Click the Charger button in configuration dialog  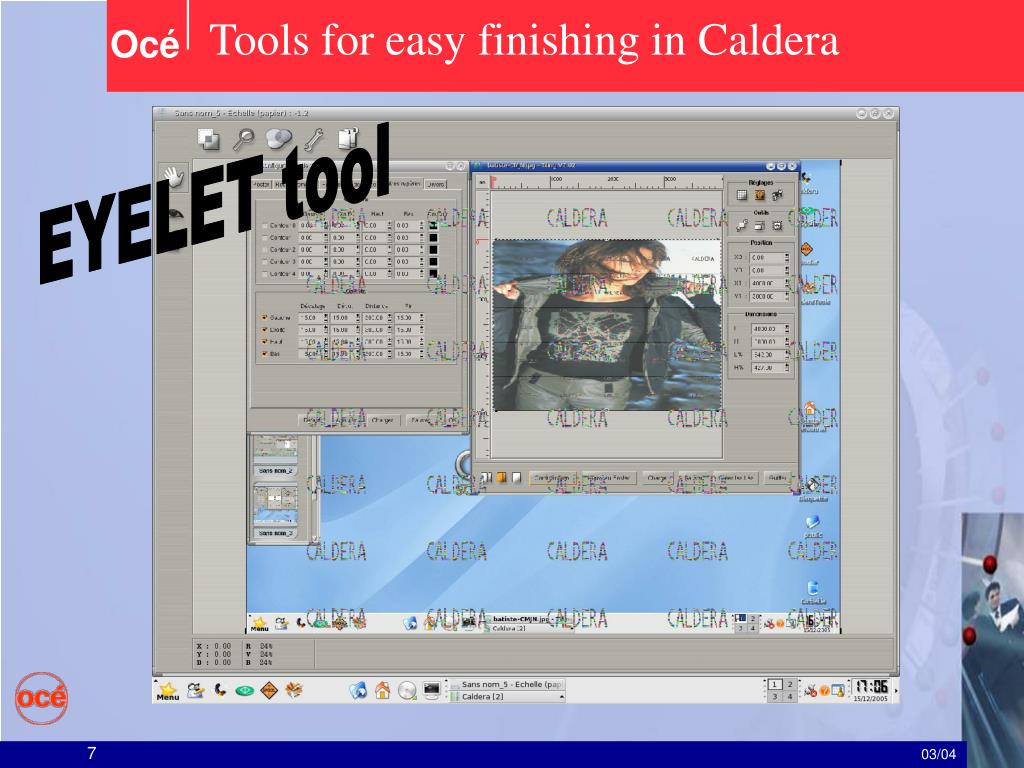tap(382, 421)
